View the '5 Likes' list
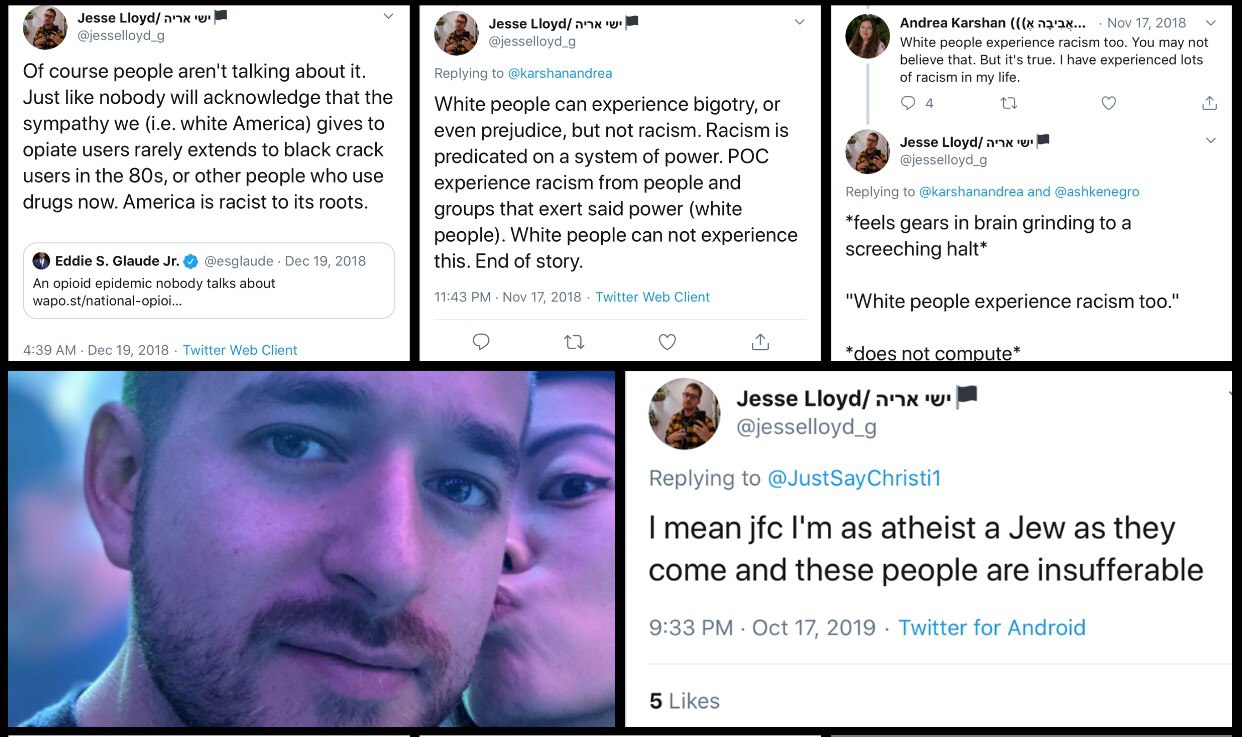 [684, 701]
